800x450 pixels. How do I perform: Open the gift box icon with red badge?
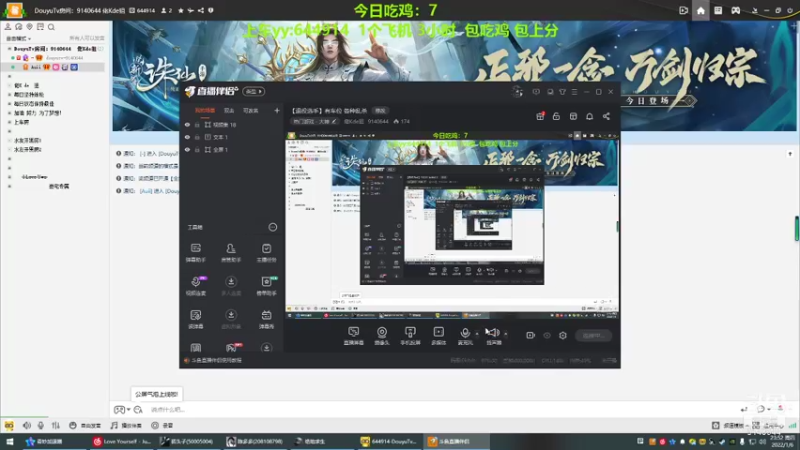[x=540, y=116]
